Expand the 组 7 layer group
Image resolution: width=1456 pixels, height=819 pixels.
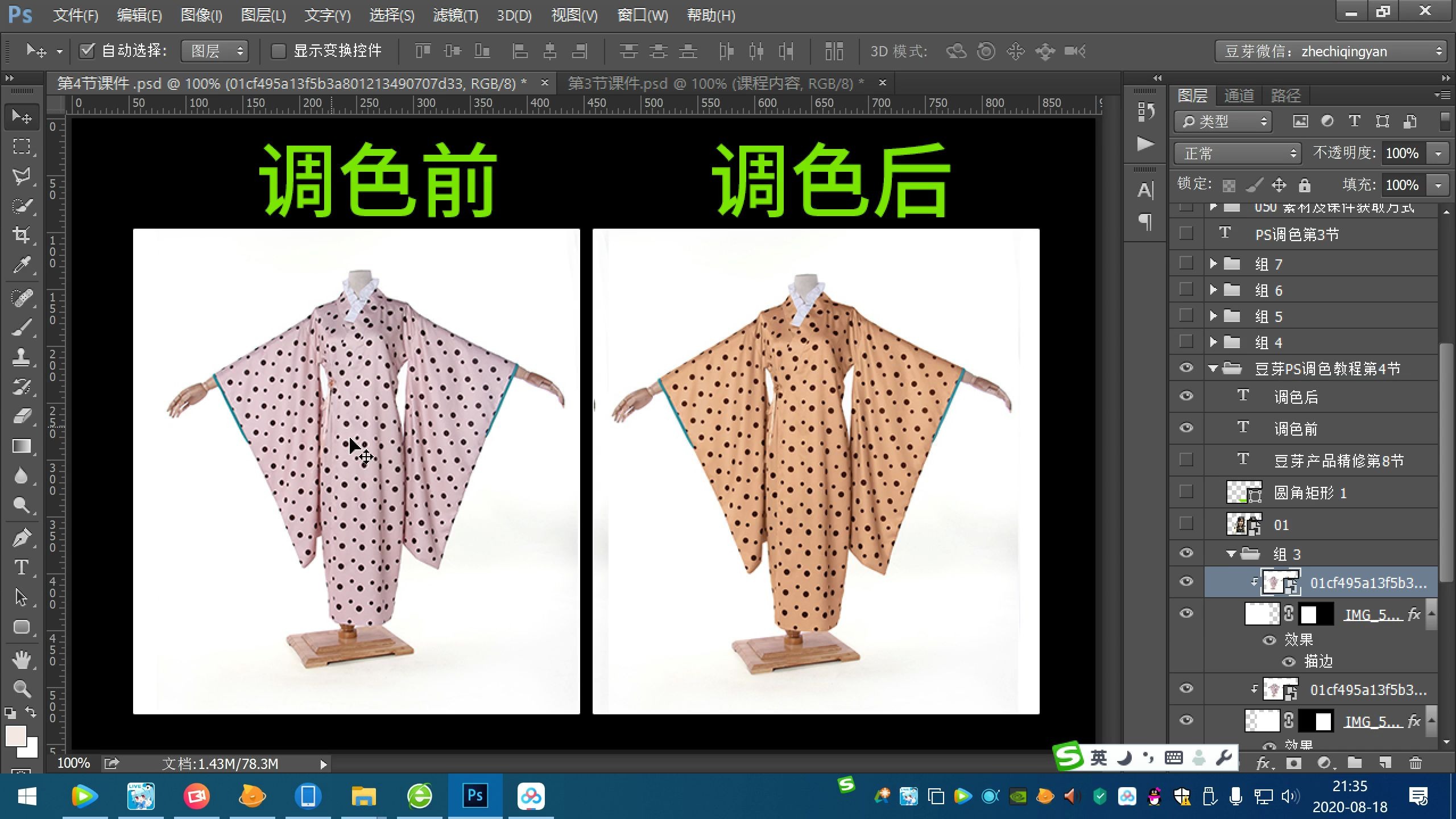tap(1213, 264)
